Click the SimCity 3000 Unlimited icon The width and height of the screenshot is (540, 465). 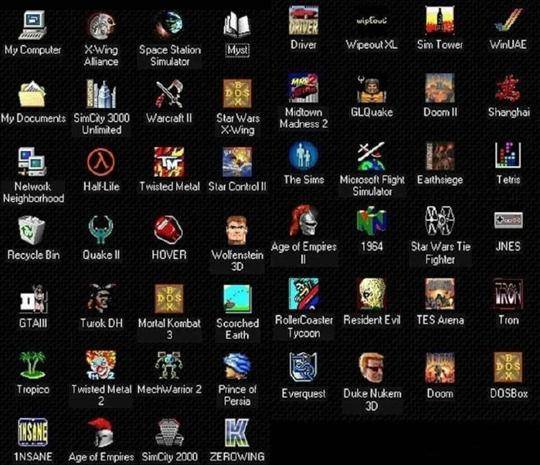(101, 94)
